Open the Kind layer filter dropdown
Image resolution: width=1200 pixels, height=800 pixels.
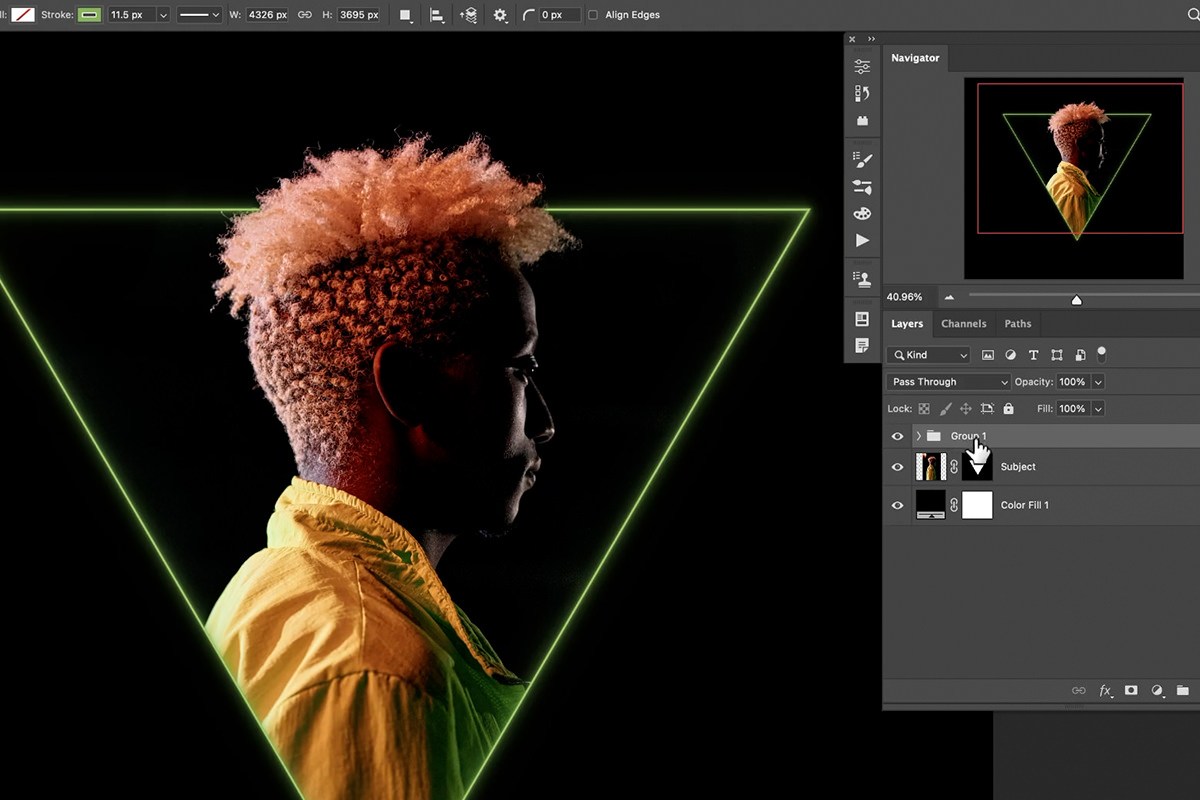[x=928, y=355]
